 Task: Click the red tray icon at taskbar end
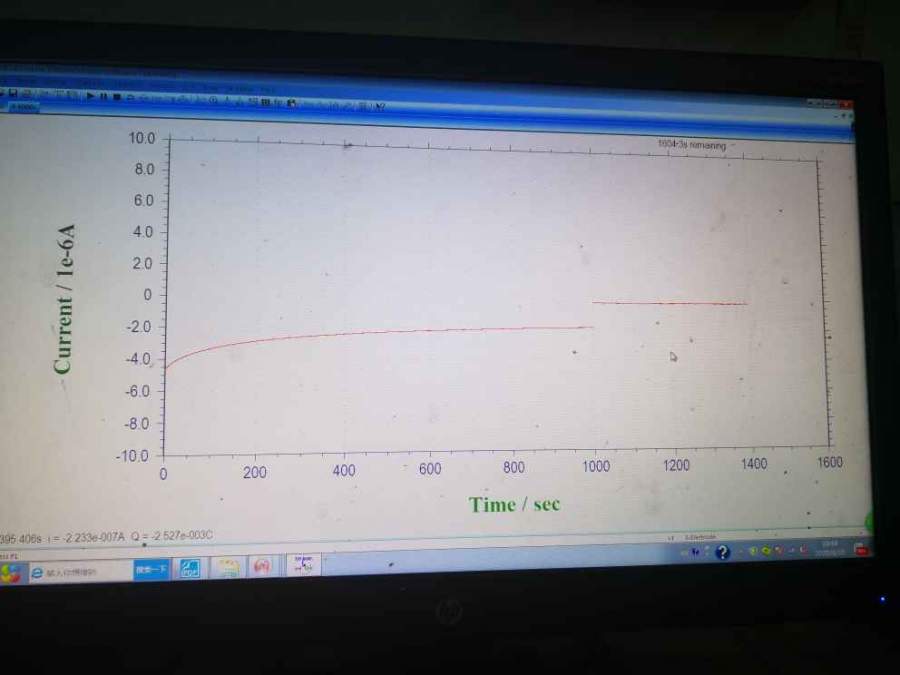[x=862, y=549]
